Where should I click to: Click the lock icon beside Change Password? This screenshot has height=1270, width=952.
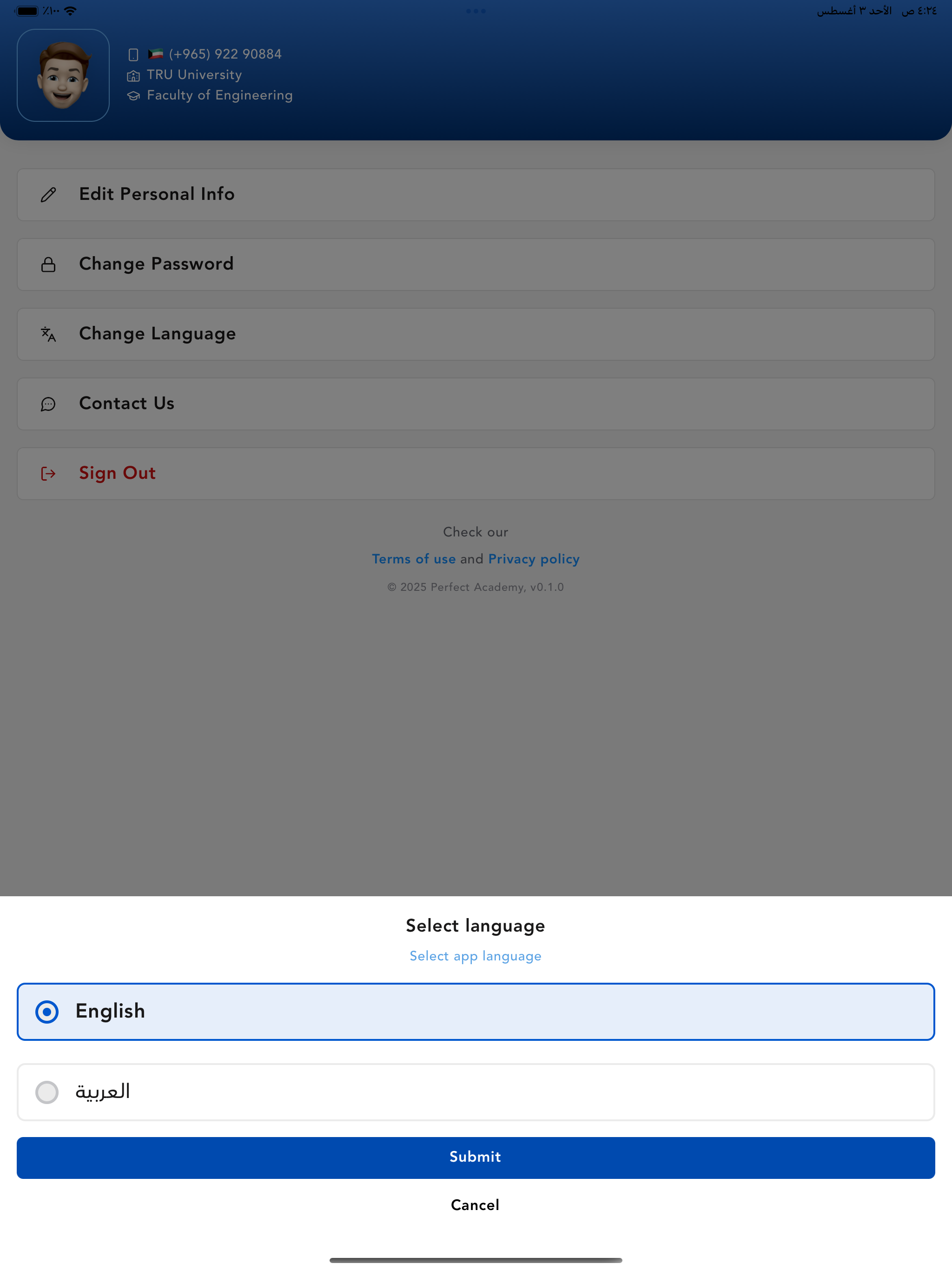(x=48, y=264)
